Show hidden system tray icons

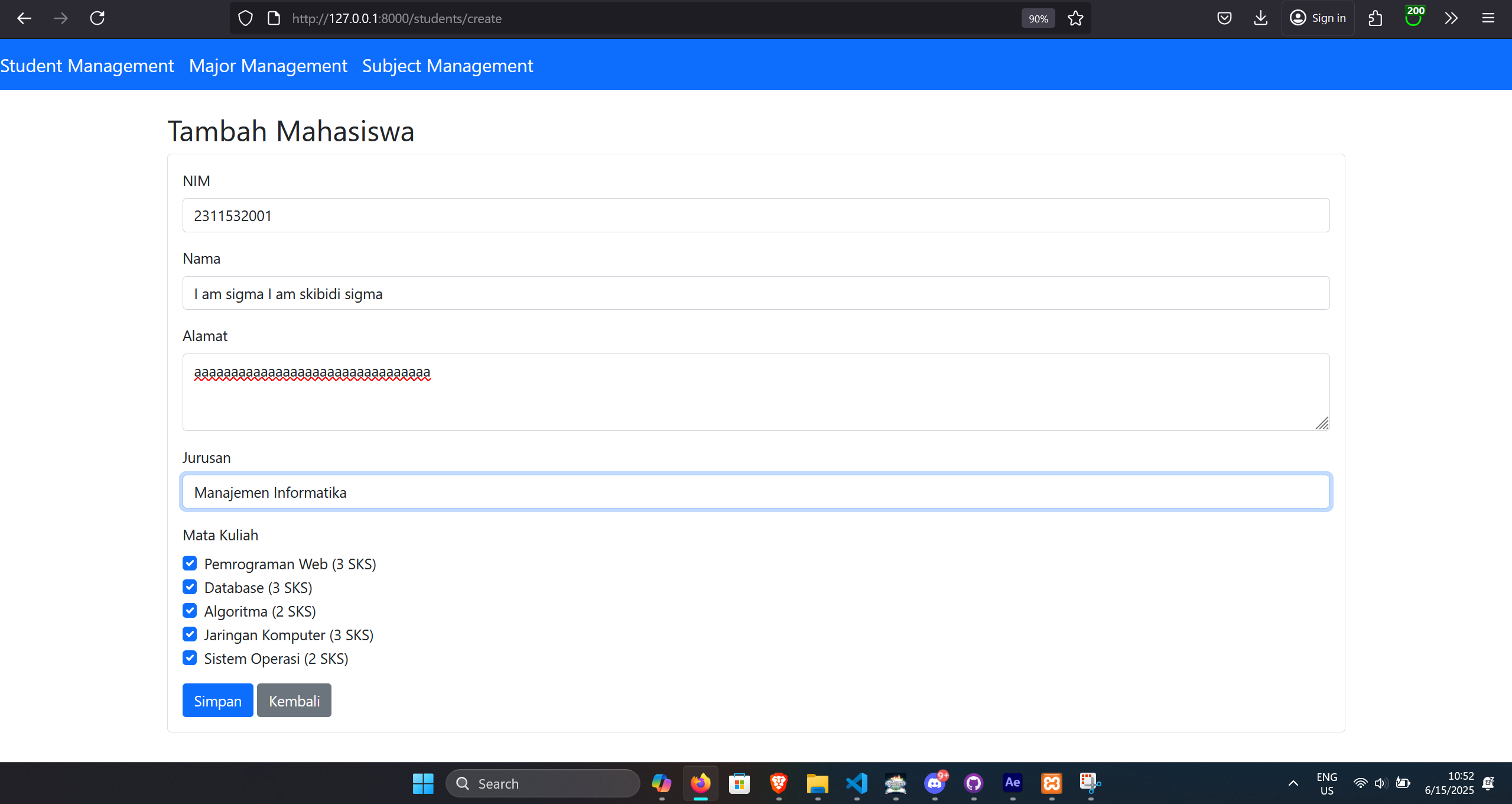(1293, 783)
